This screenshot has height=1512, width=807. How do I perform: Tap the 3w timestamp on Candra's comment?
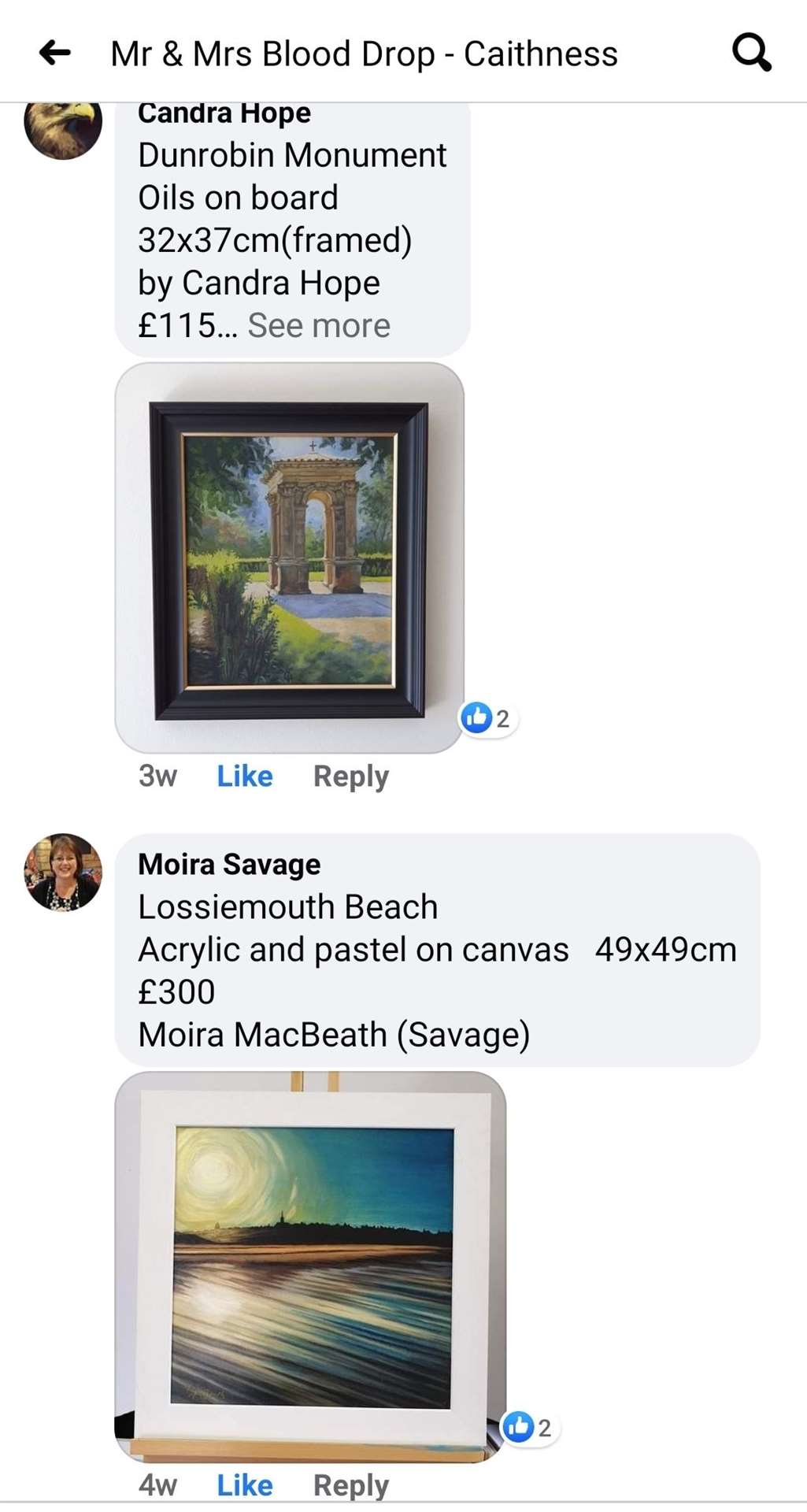point(157,776)
